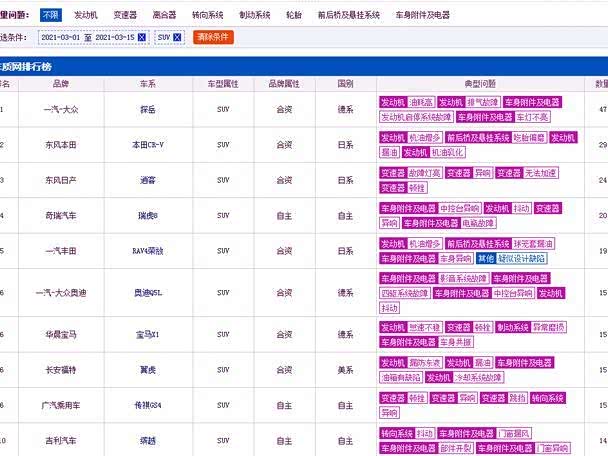The height and width of the screenshot is (456, 608).
Task: Choose the 转向系统 problem category
Action: 207,15
